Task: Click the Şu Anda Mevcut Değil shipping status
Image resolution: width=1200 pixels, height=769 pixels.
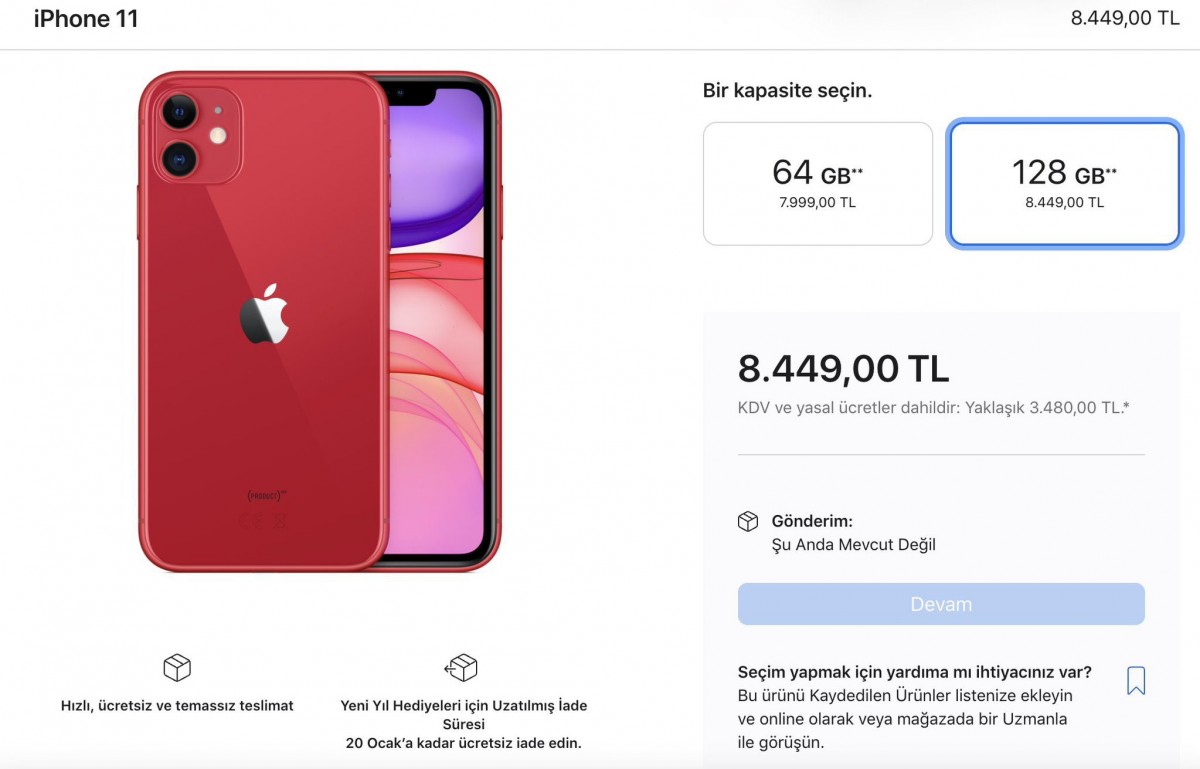Action: point(854,545)
